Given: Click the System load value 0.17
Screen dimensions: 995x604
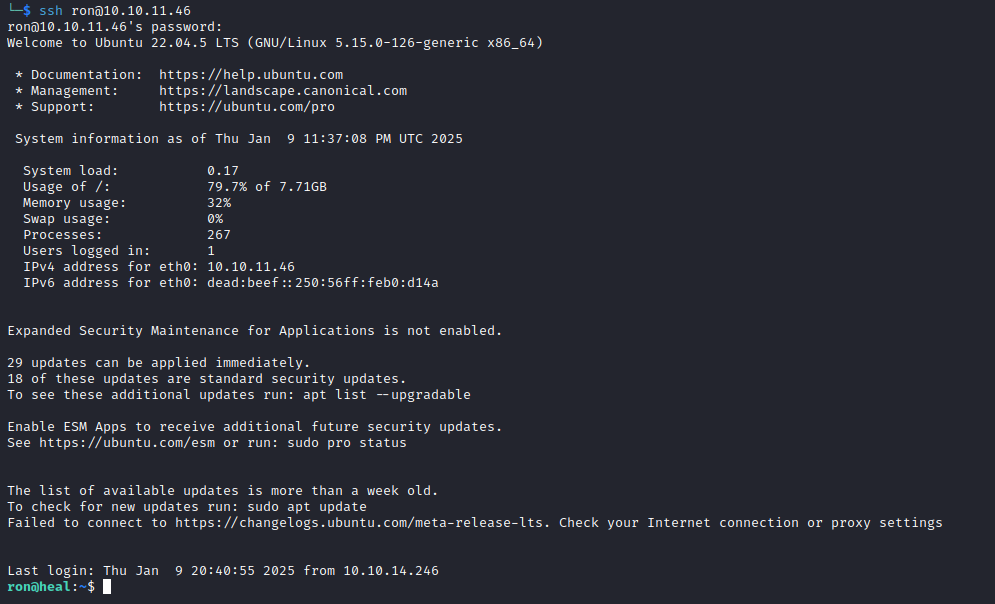Looking at the screenshot, I should [223, 171].
